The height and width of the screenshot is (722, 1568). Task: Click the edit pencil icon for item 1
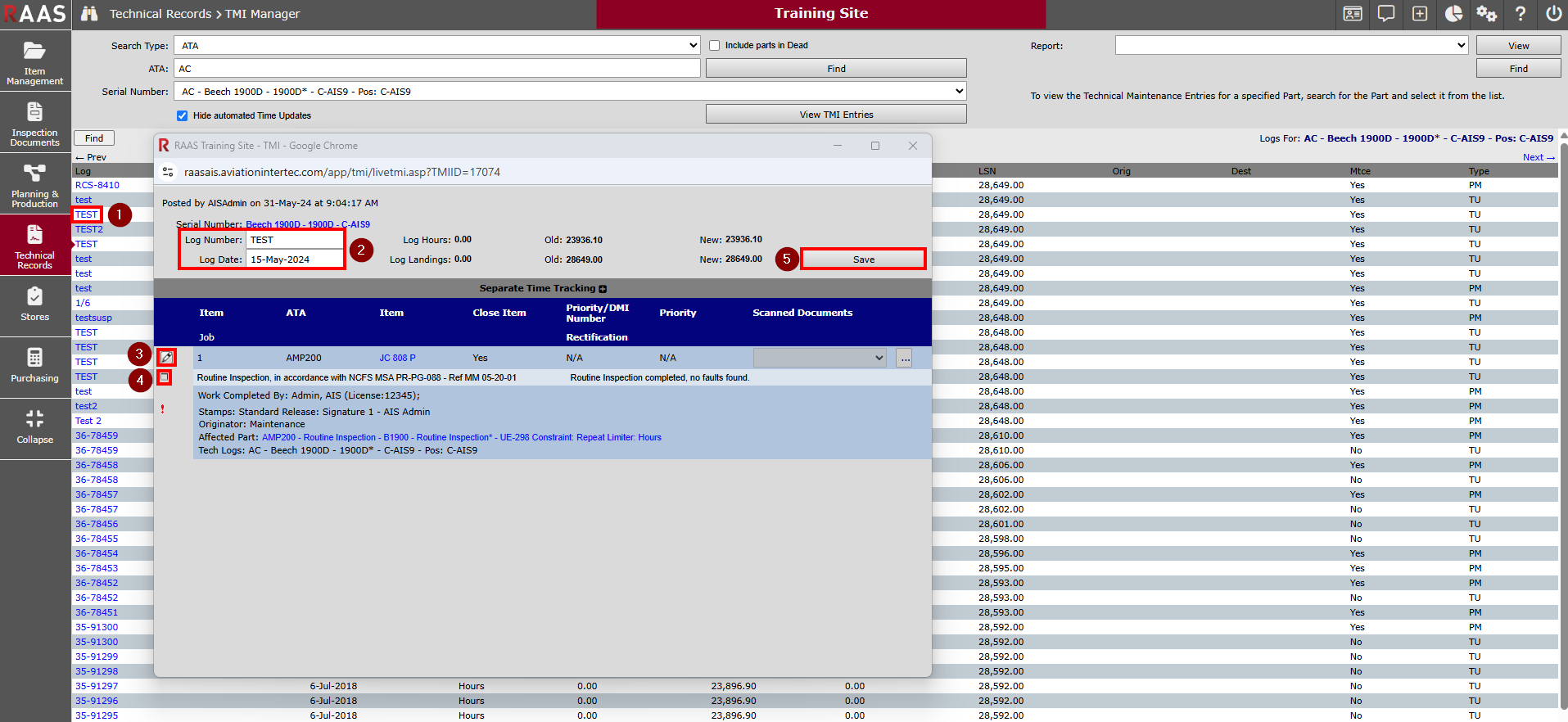pyautogui.click(x=166, y=357)
